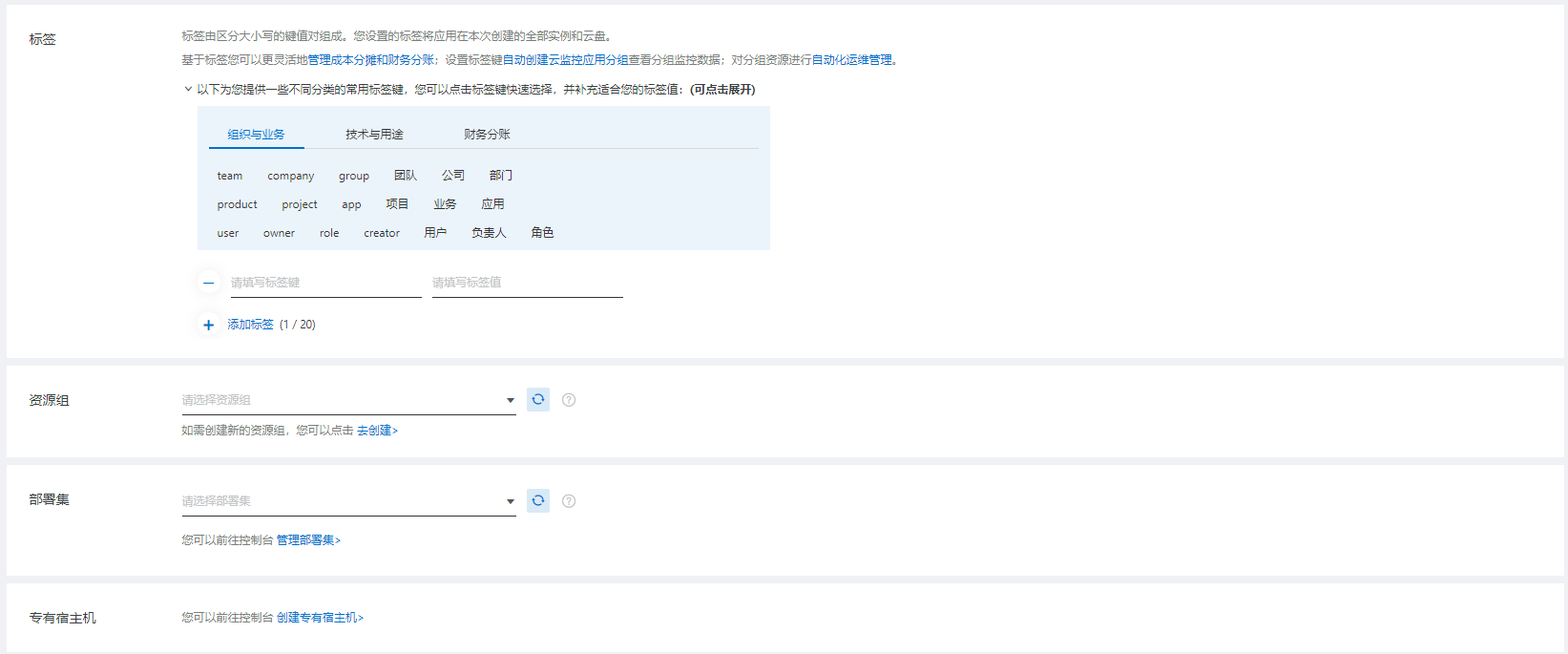The width and height of the screenshot is (1568, 654).
Task: Select the '团队' tag key
Action: click(406, 176)
